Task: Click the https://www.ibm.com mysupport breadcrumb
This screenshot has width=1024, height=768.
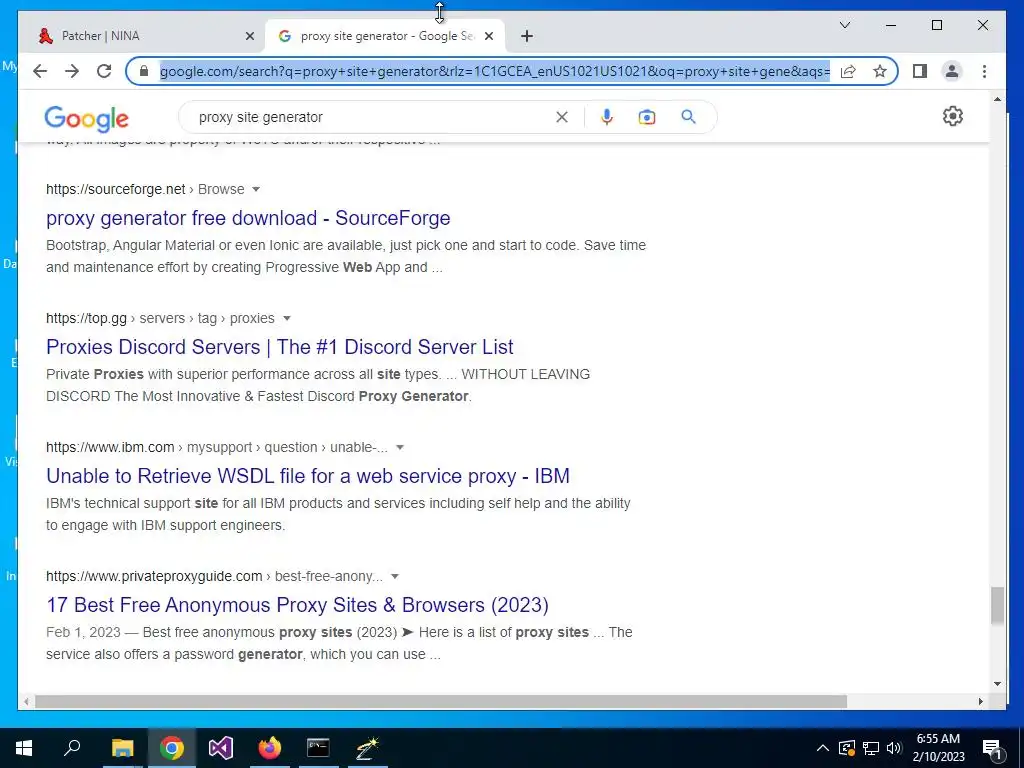Action: point(217,447)
